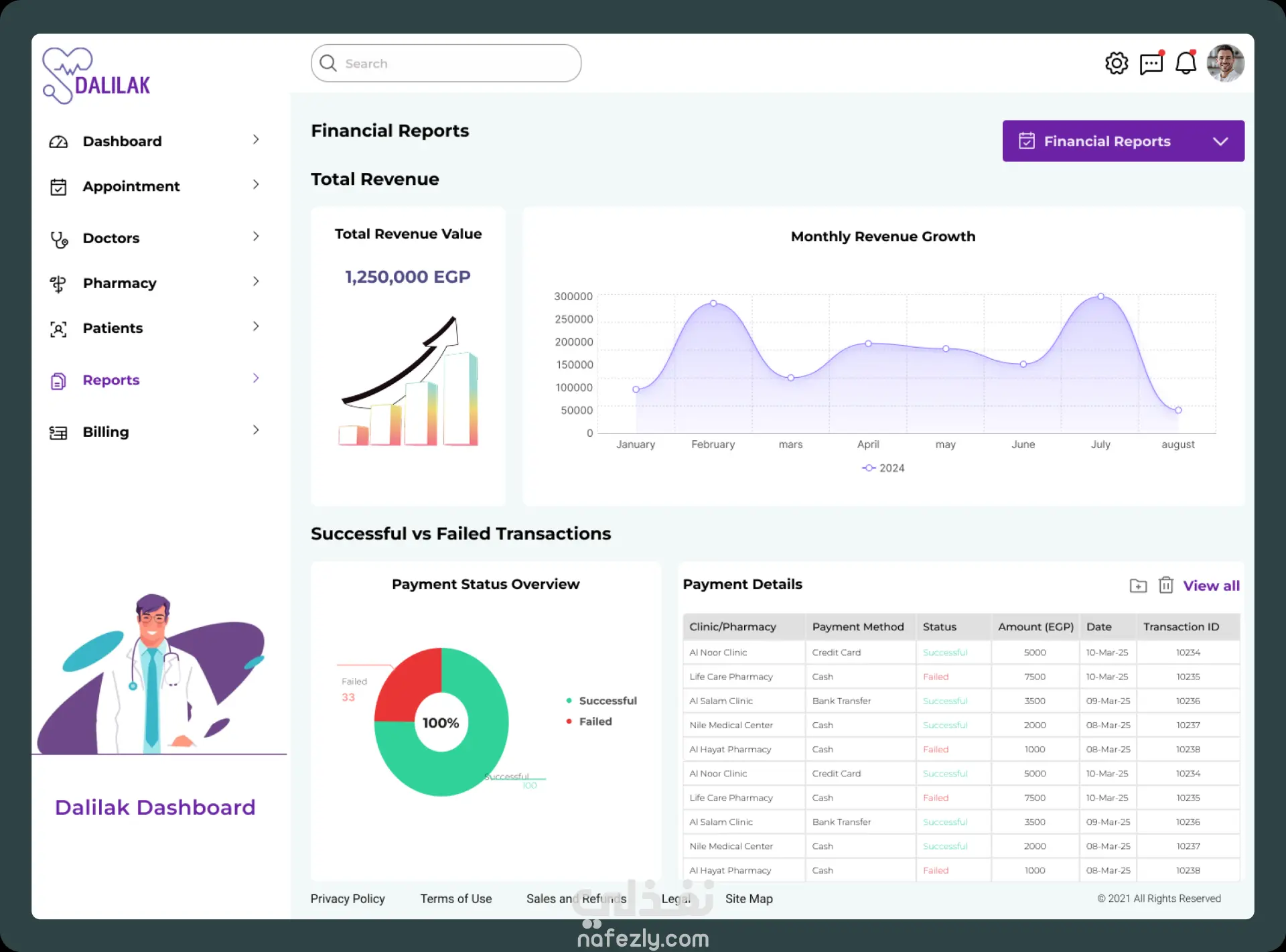Click the Pharmacy sidebar icon
Viewport: 1286px width, 952px height.
(x=58, y=284)
